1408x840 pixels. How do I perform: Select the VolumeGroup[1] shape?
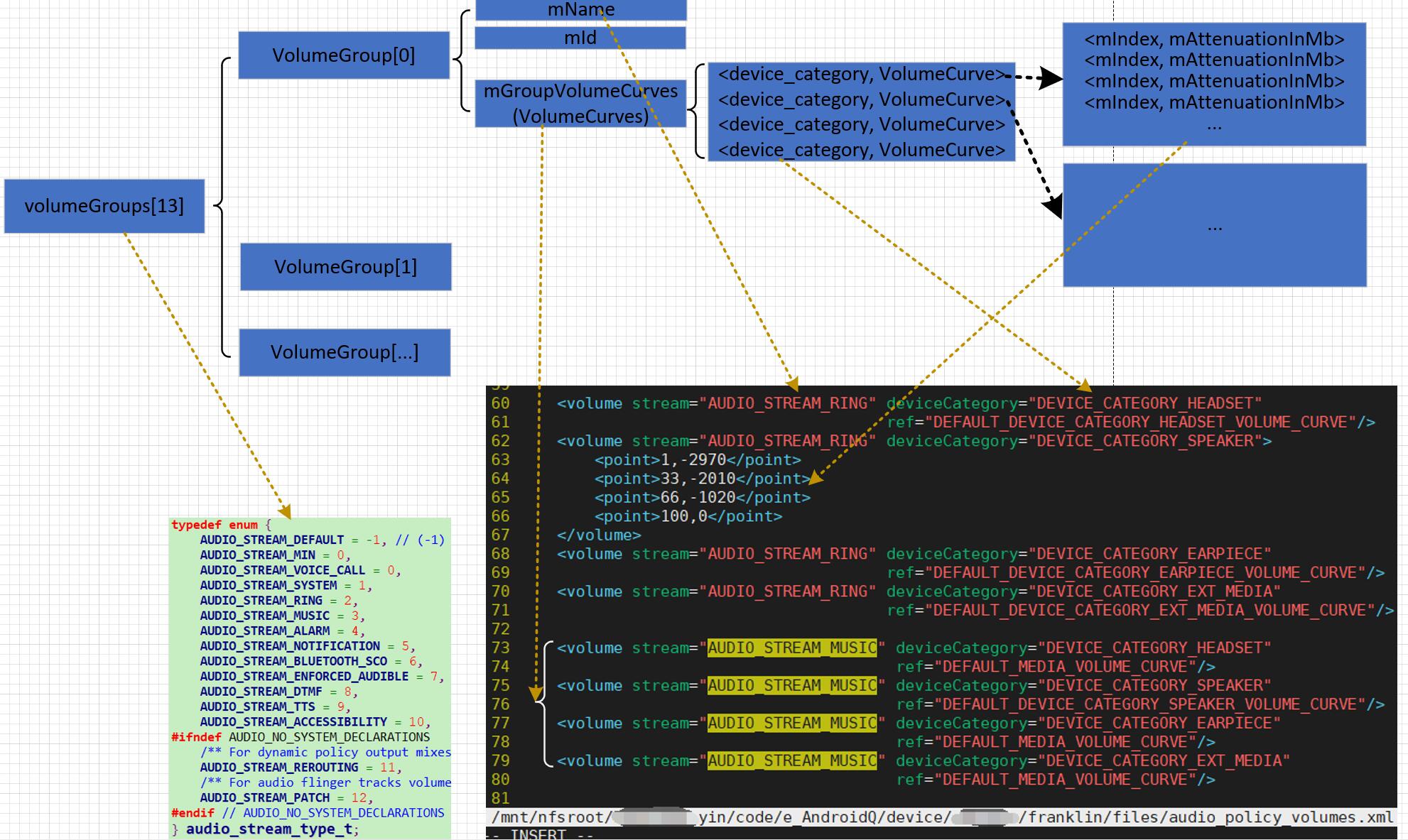click(x=345, y=267)
